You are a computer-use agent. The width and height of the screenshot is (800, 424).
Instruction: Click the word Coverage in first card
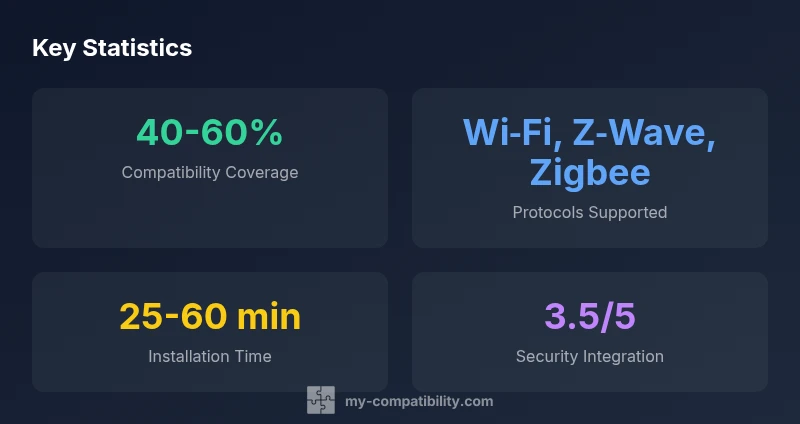click(263, 172)
